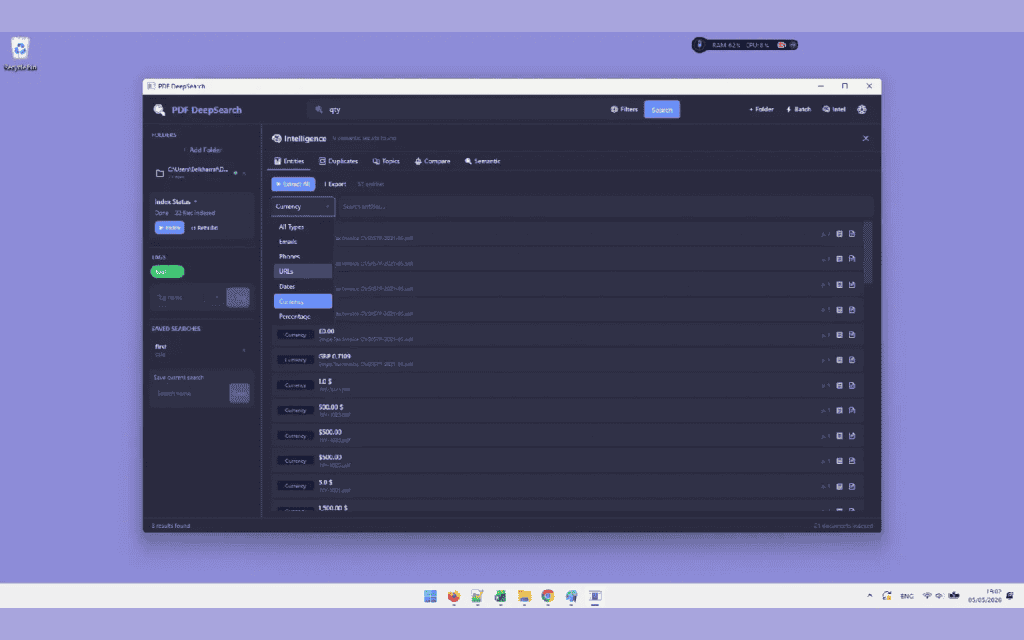
Task: Pick Dates from the type dropdown
Action: pos(303,287)
